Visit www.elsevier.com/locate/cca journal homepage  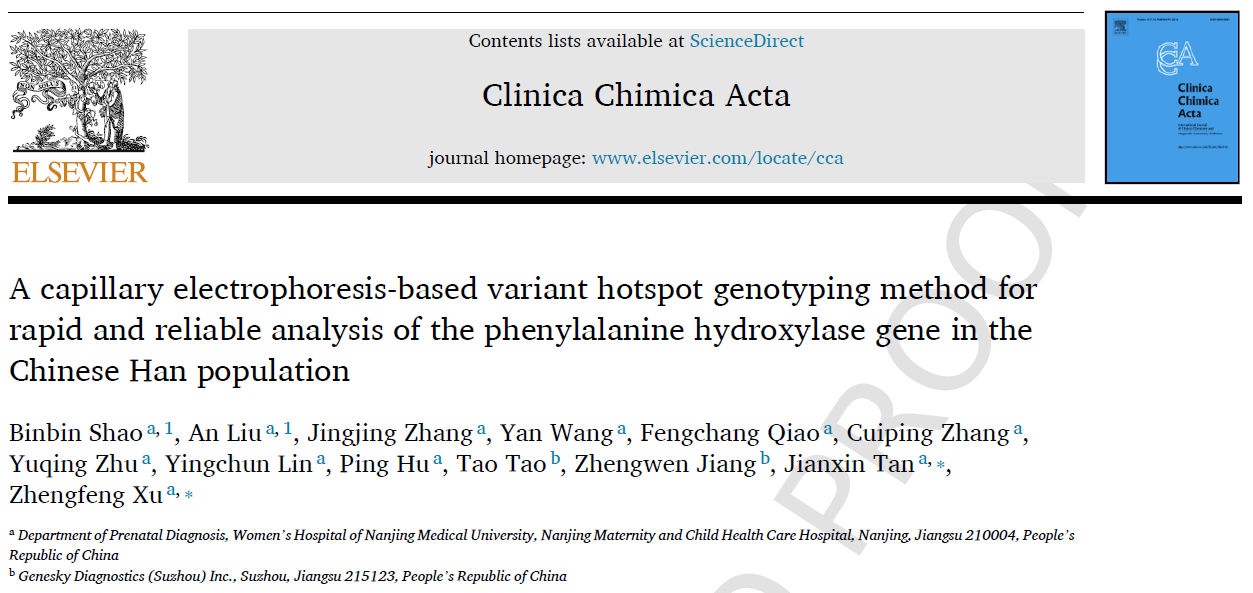click(718, 158)
